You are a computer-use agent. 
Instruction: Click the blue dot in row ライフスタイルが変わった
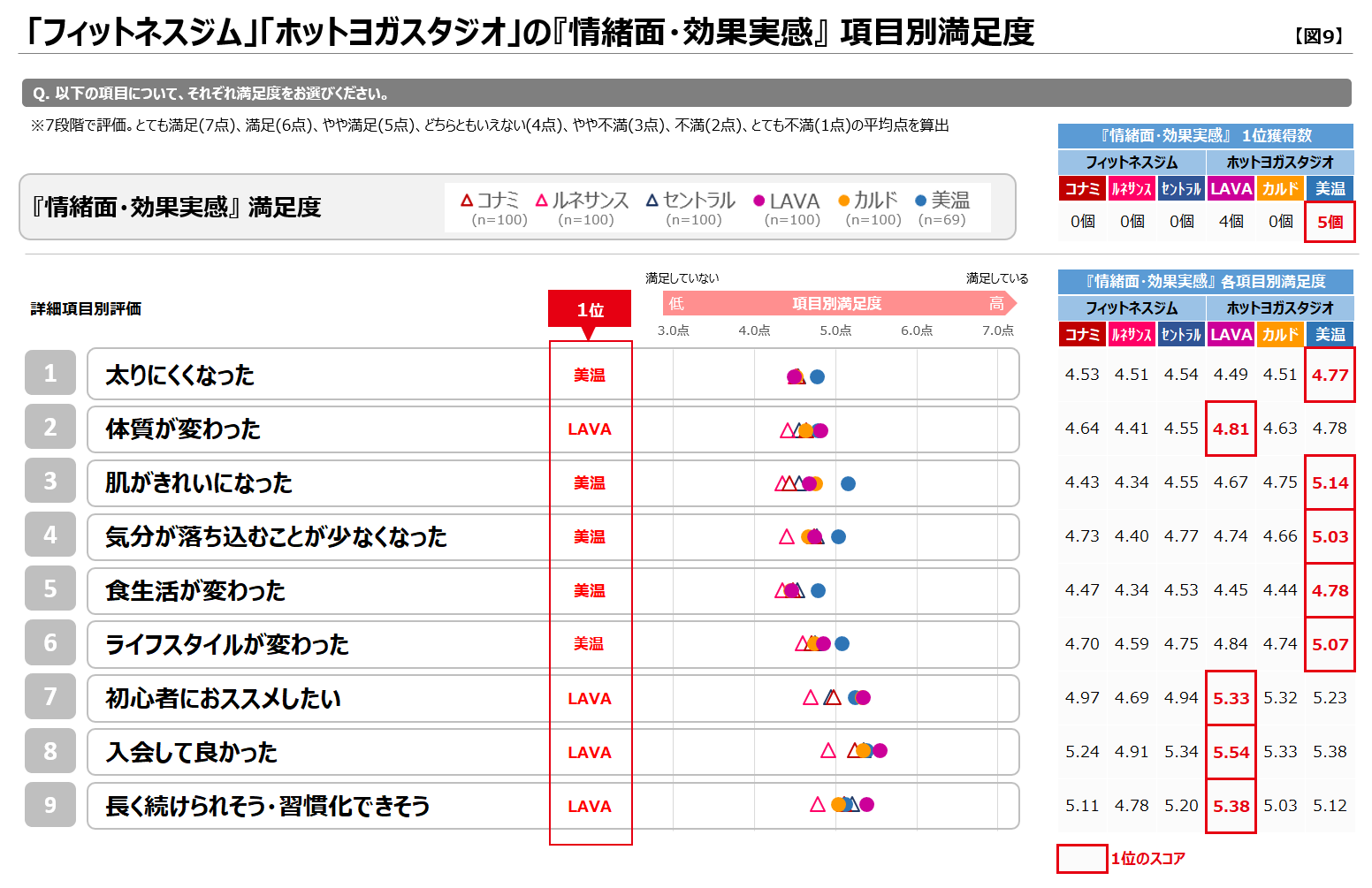point(842,644)
